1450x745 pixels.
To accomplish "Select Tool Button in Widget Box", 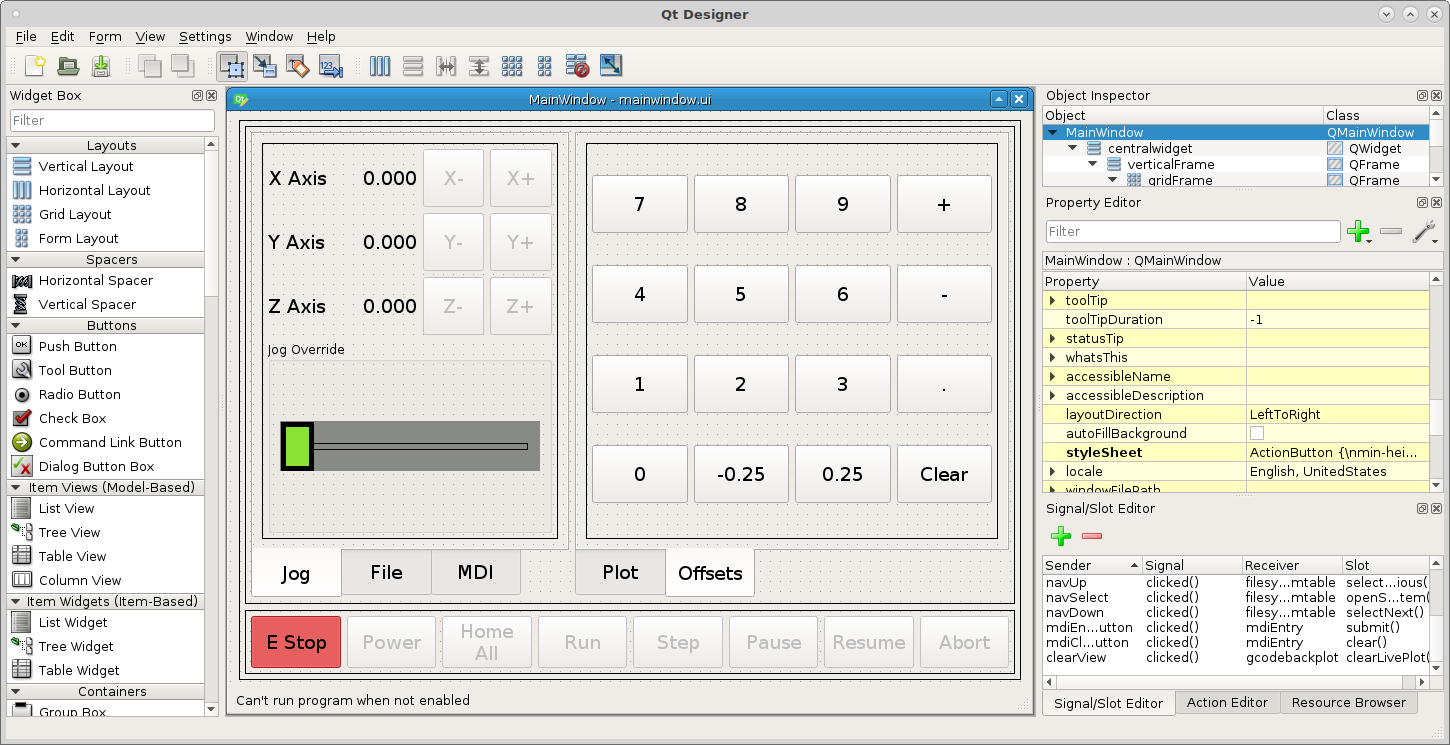I will click(x=76, y=370).
